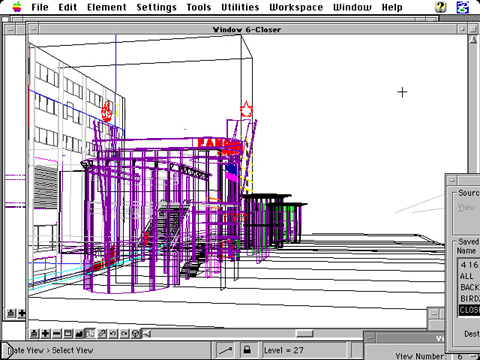
Task: Select the BACK saved view entry
Action: [469, 287]
